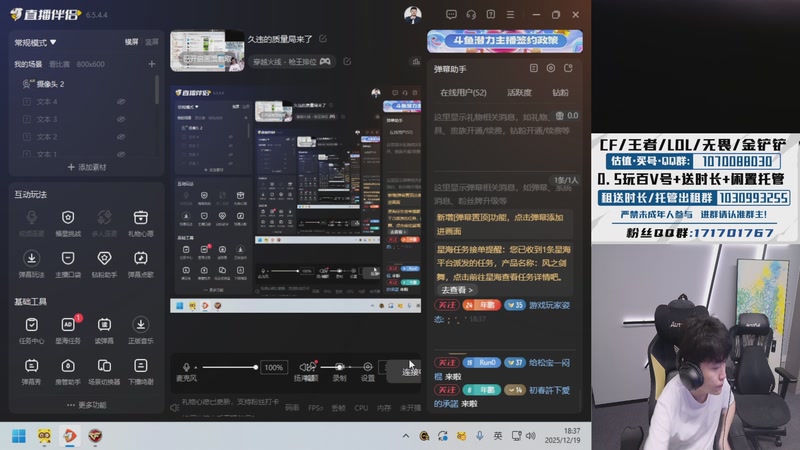Open the message icon in title bar

point(451,14)
